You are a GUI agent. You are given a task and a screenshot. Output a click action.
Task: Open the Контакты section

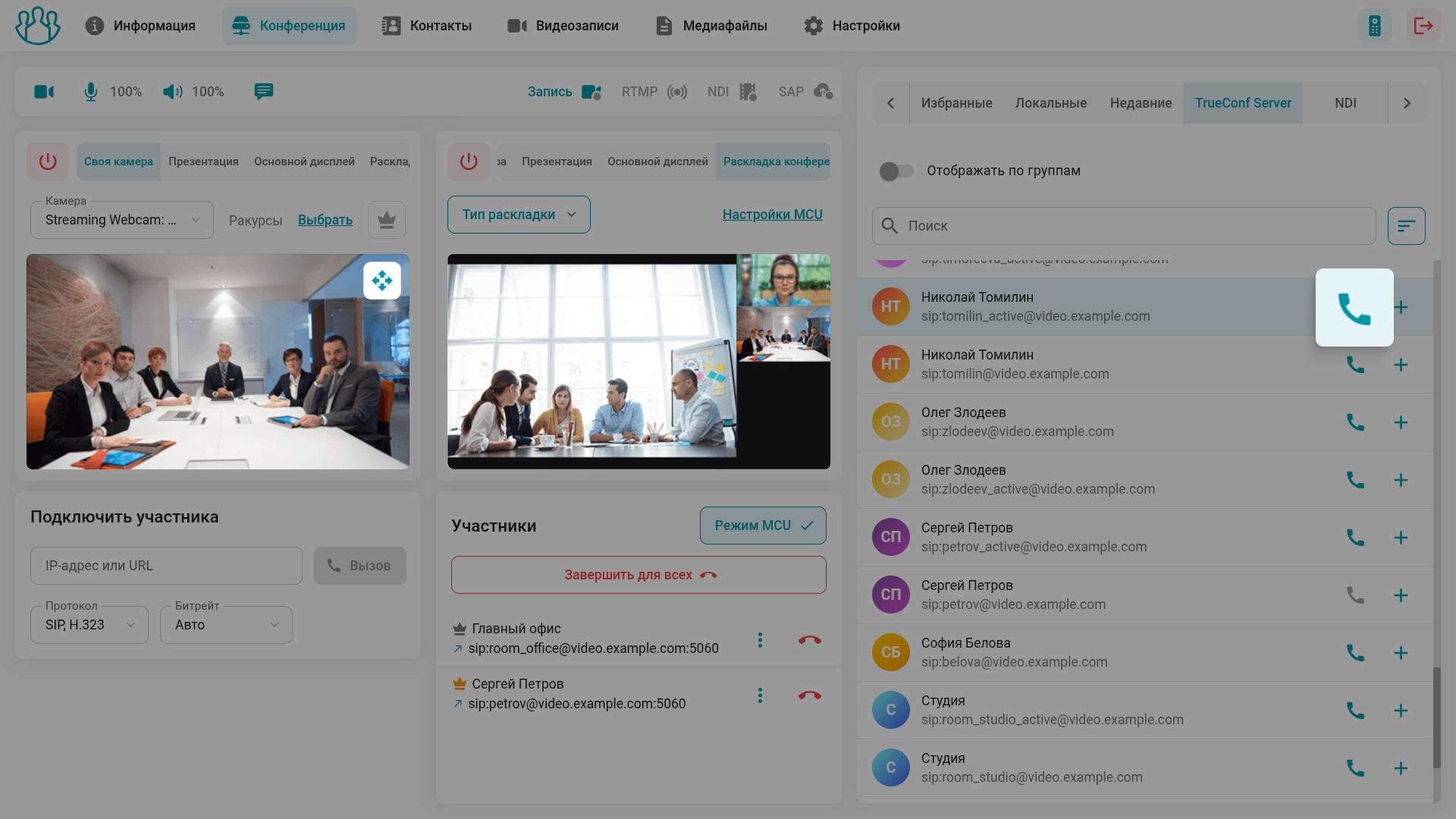tap(427, 26)
